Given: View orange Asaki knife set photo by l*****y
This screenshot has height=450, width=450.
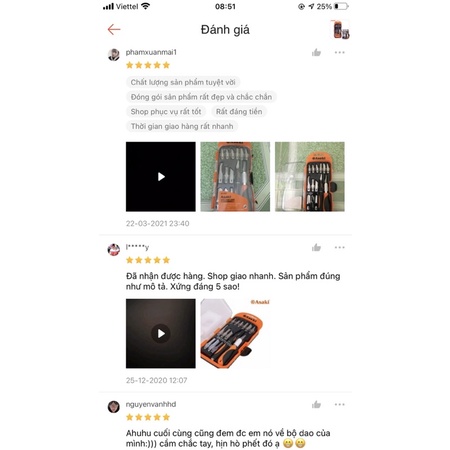Looking at the screenshot, I should point(235,333).
